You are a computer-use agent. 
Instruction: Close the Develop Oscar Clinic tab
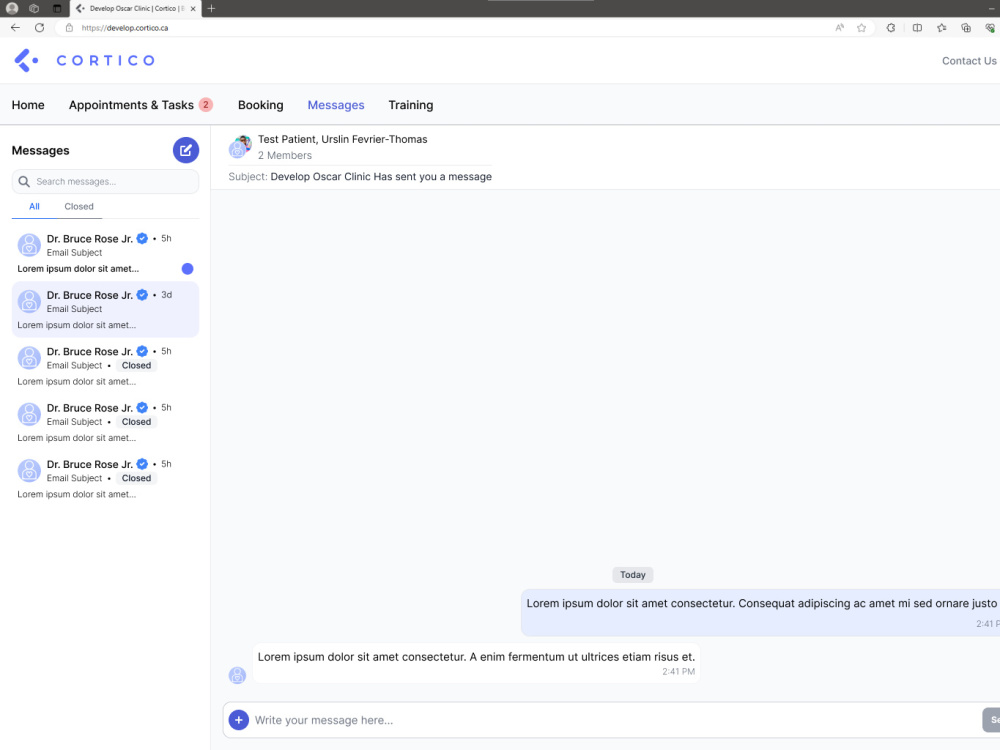coord(193,8)
